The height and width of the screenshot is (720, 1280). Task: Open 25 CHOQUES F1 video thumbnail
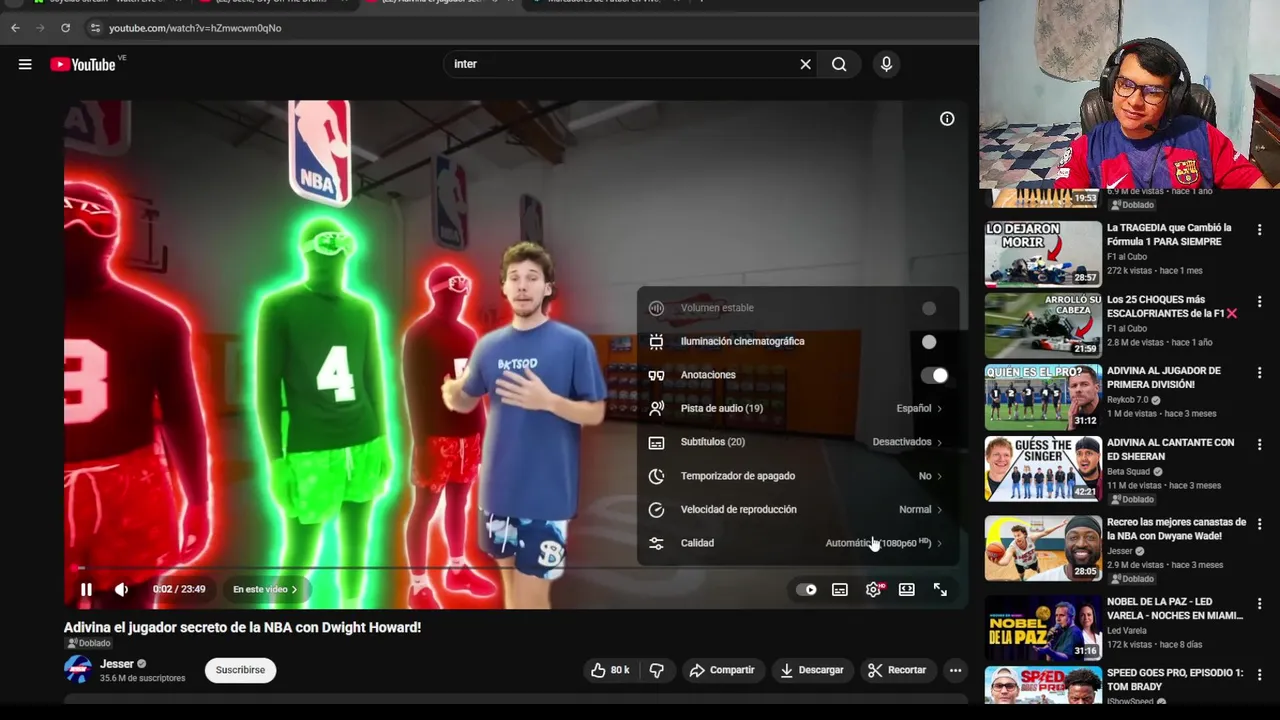pos(1043,325)
